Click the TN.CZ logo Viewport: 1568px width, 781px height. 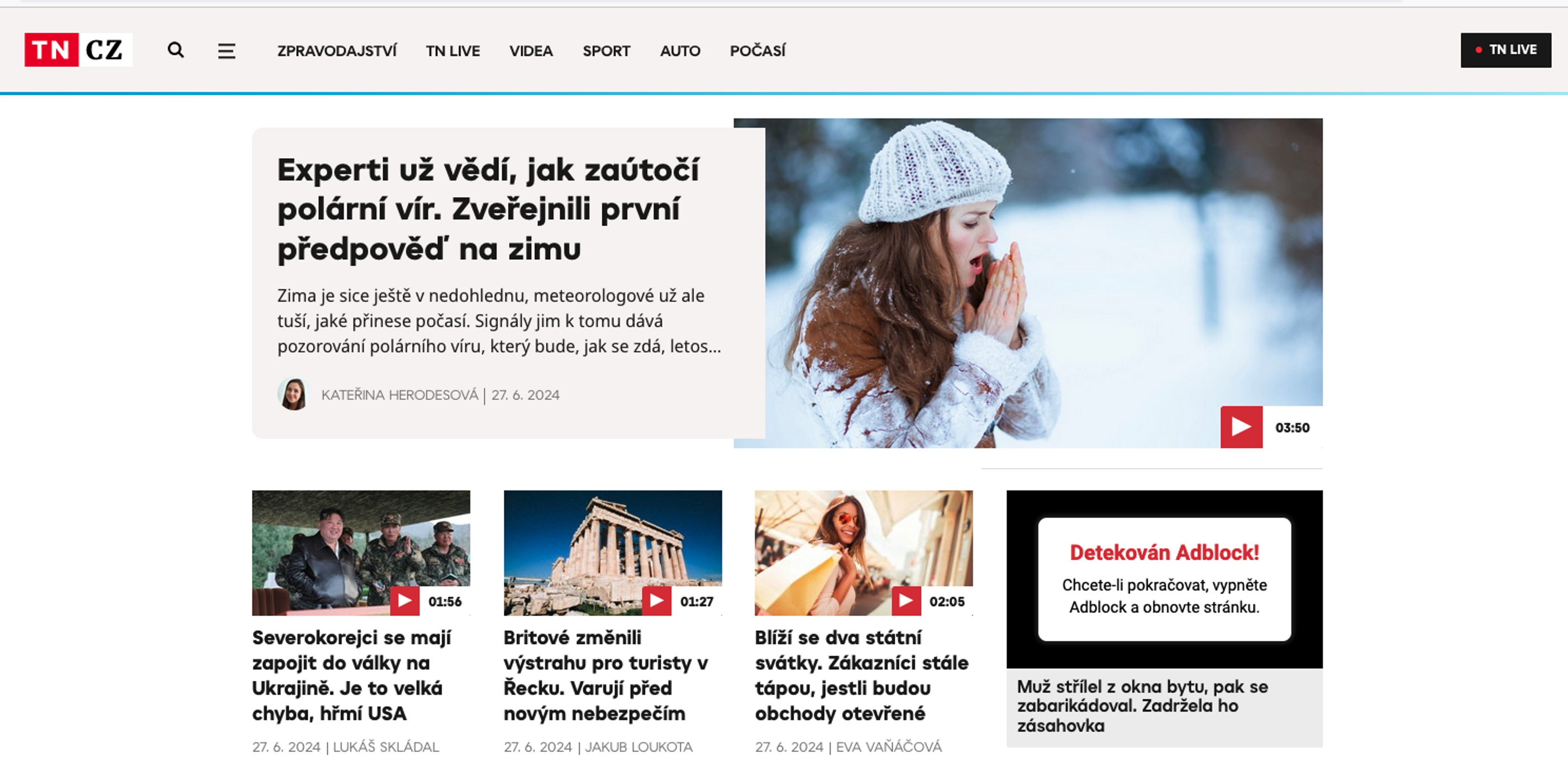click(x=79, y=50)
